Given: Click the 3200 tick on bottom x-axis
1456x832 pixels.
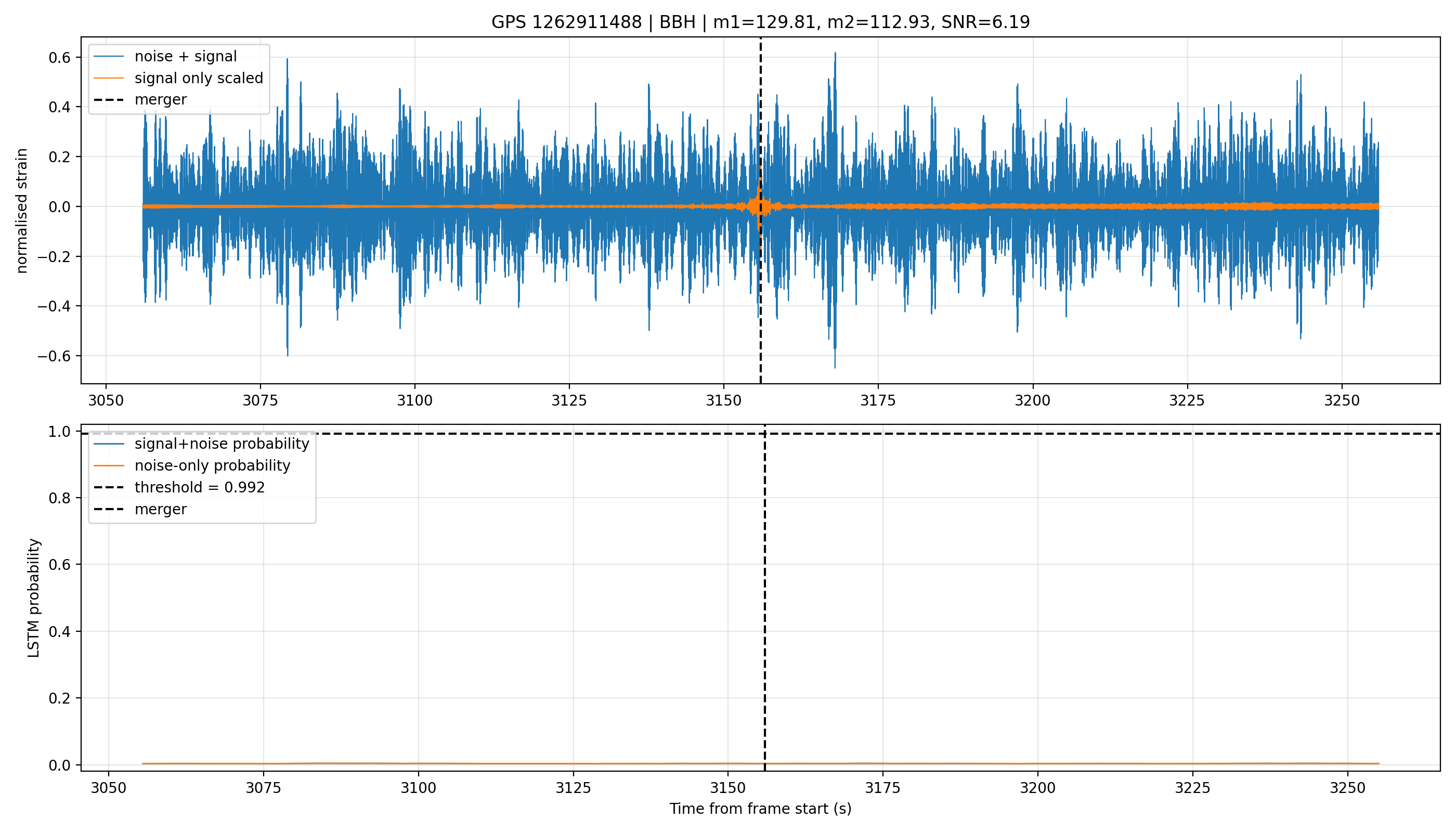Looking at the screenshot, I should coord(1038,788).
